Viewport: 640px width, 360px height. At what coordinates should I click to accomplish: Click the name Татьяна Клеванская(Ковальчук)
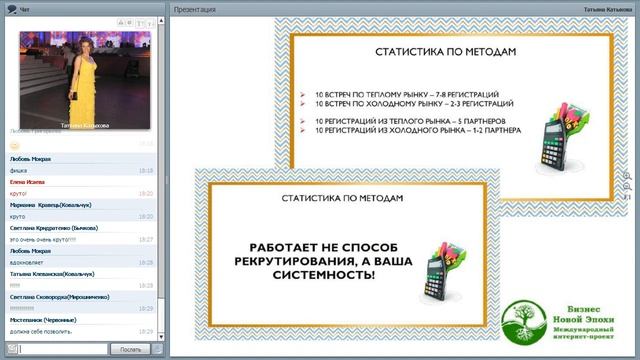tap(52, 274)
